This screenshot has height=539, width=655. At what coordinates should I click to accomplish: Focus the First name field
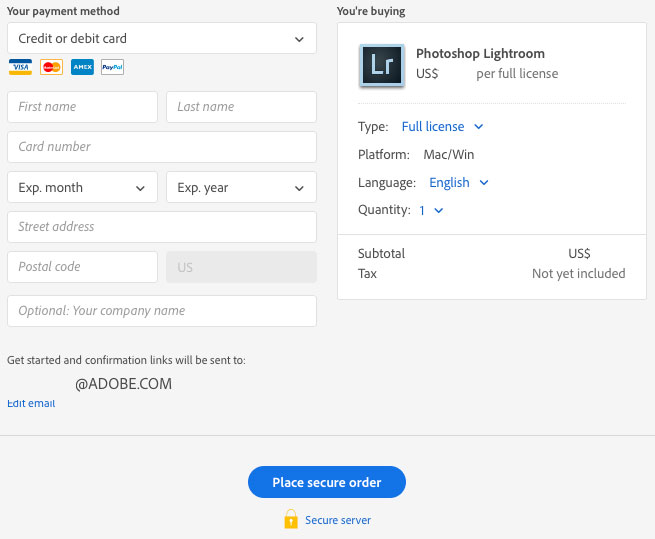click(x=82, y=107)
